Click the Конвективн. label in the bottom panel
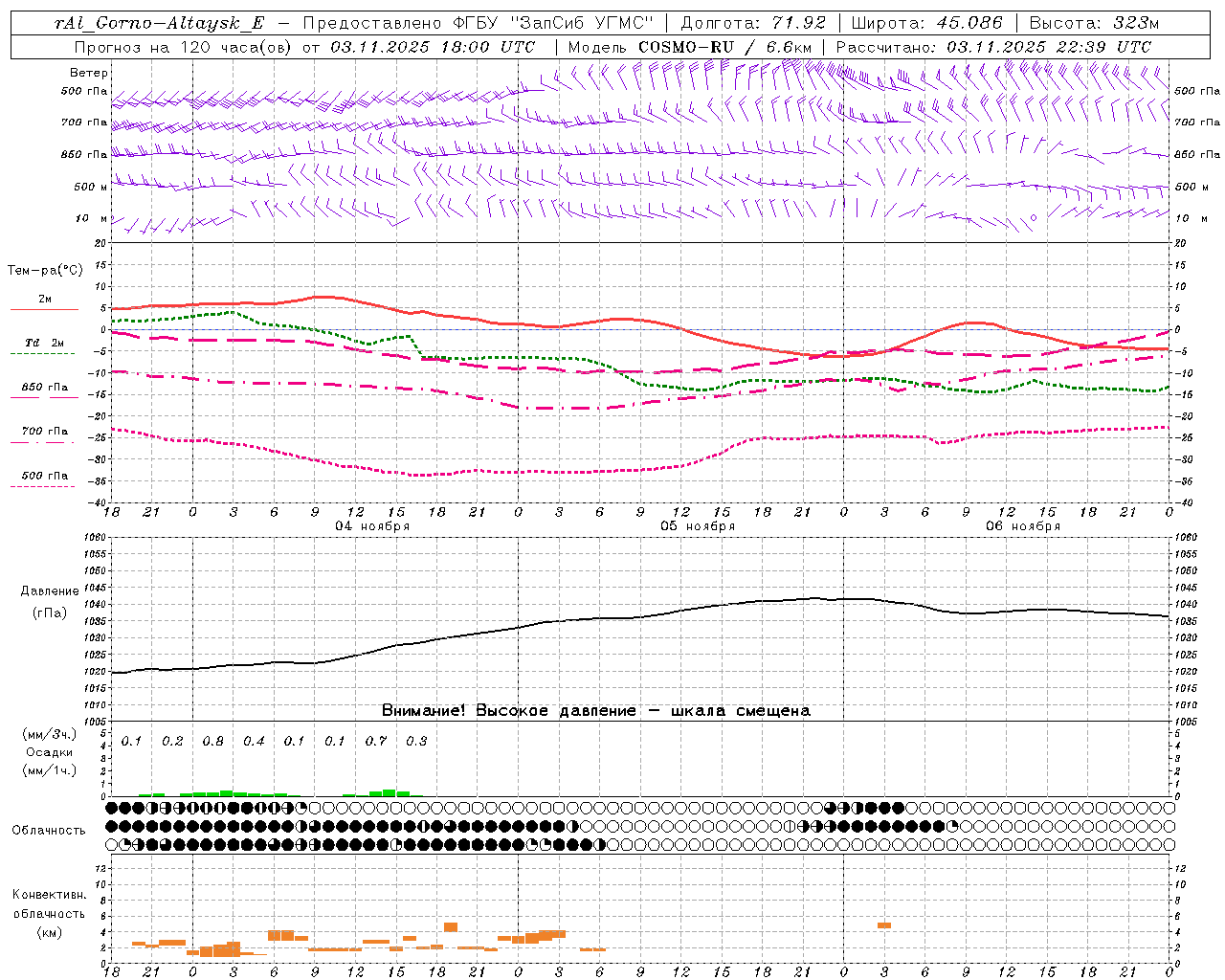This screenshot has height=980, width=1225. 50,895
